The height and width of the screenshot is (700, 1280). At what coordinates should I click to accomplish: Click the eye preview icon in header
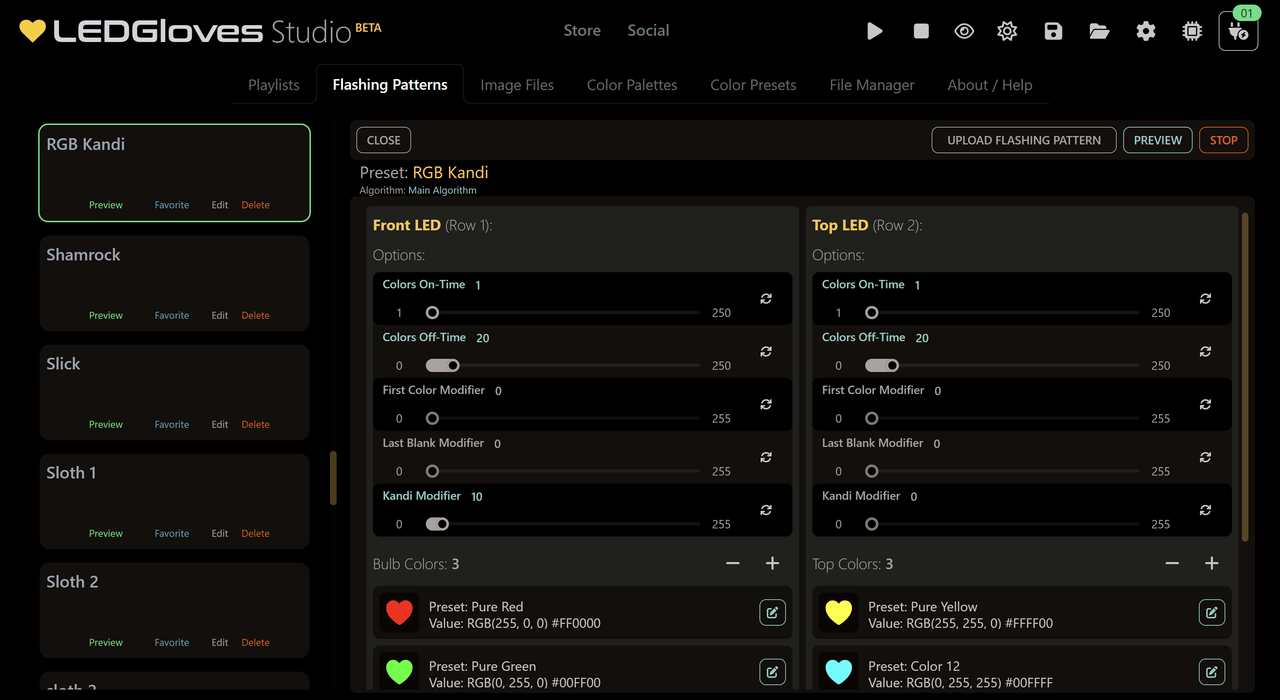964,31
